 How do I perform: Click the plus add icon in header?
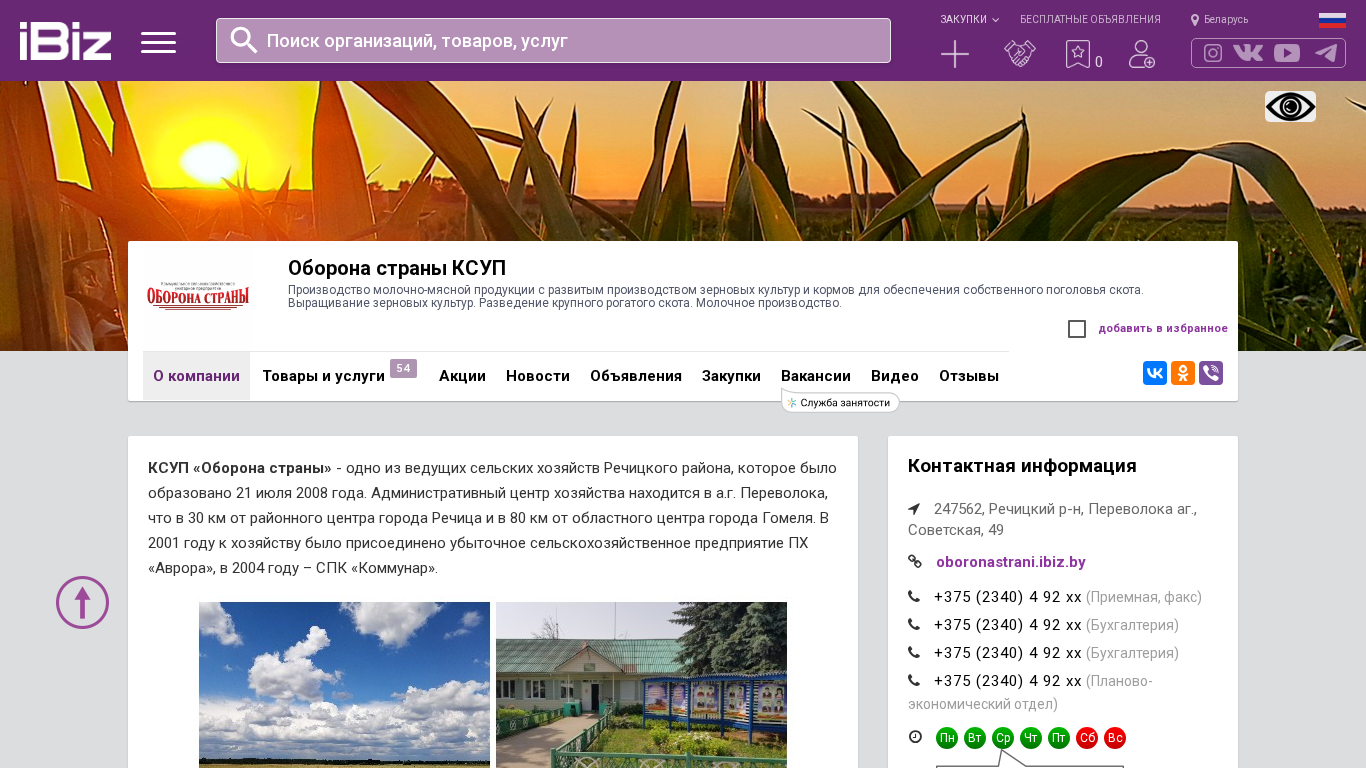[955, 54]
